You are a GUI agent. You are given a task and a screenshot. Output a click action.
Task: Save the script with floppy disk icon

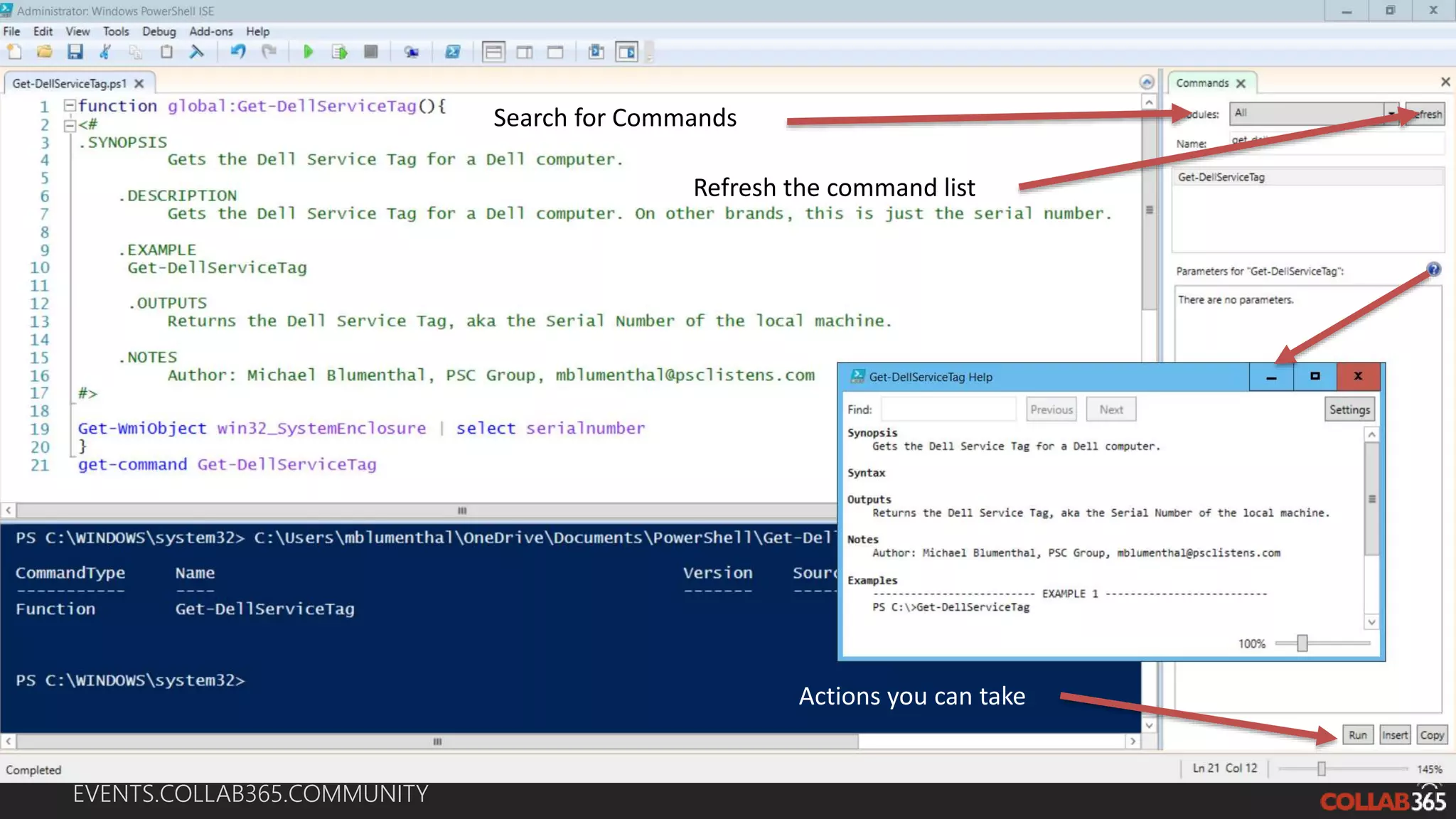[x=75, y=52]
